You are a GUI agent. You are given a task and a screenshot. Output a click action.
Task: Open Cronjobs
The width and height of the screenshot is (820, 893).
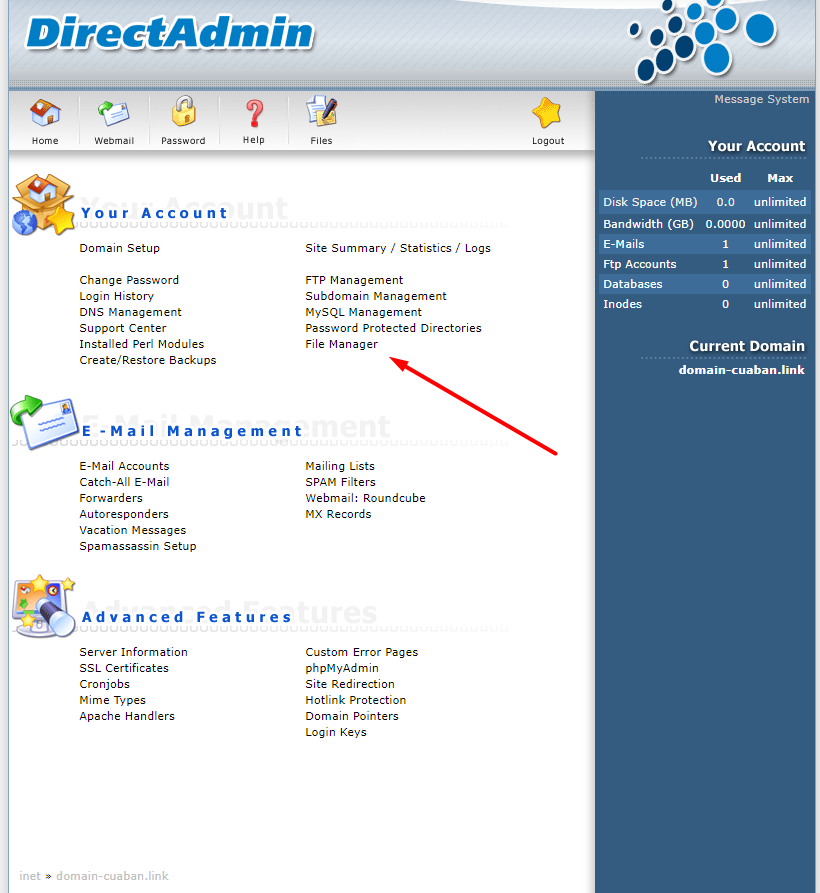tap(105, 684)
